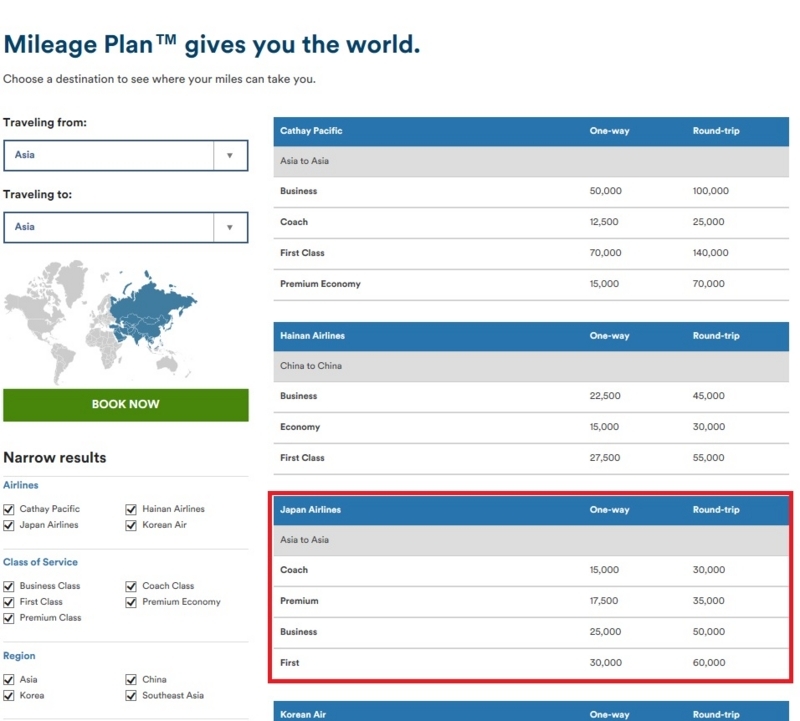Click the Class of Service filter heading
800x721 pixels.
[x=40, y=562]
